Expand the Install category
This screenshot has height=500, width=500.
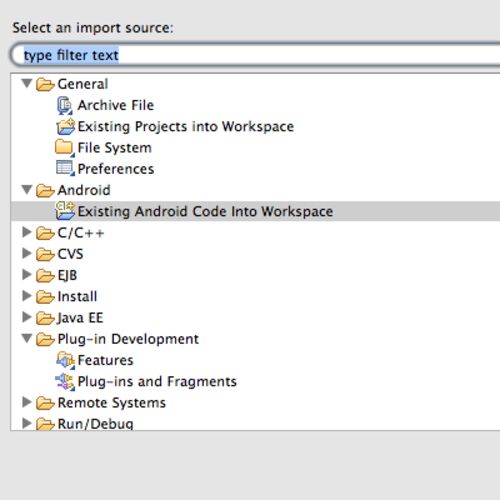point(27,296)
